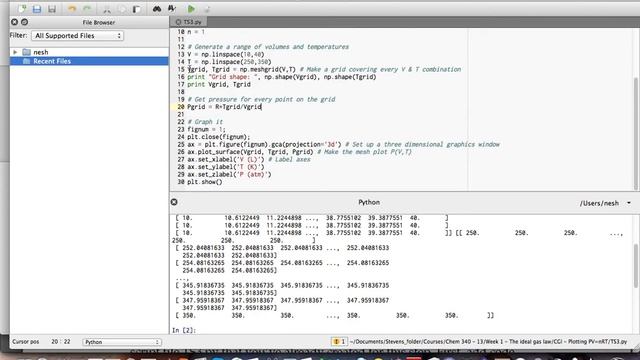640x360 pixels.
Task: Save the current file using the blue disk icon
Action: point(37,9)
